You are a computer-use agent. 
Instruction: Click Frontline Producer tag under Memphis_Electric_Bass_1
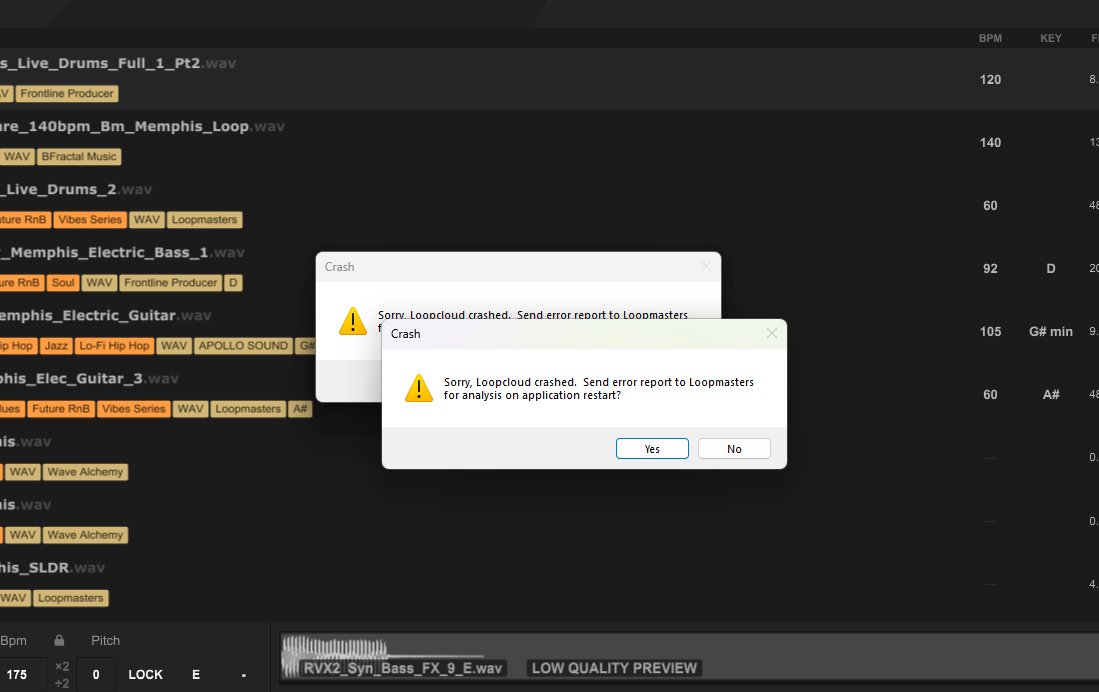click(170, 283)
